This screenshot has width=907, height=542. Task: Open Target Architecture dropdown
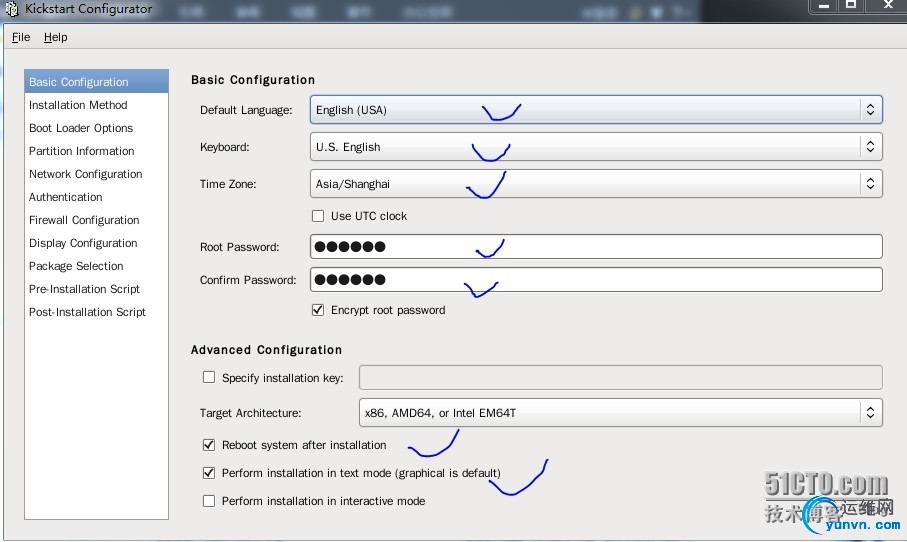tap(621, 412)
